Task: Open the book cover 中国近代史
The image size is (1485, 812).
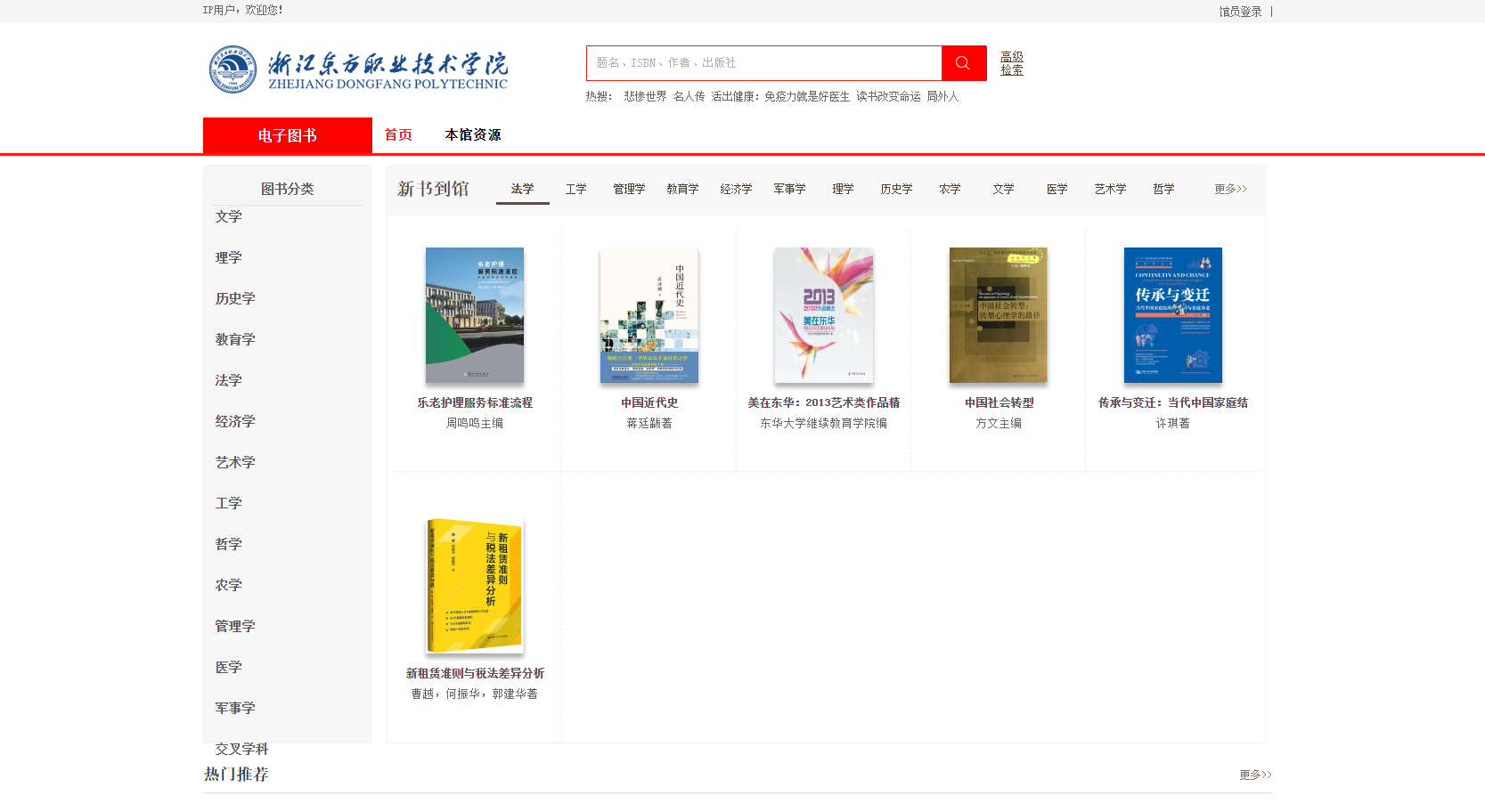Action: pyautogui.click(x=649, y=315)
